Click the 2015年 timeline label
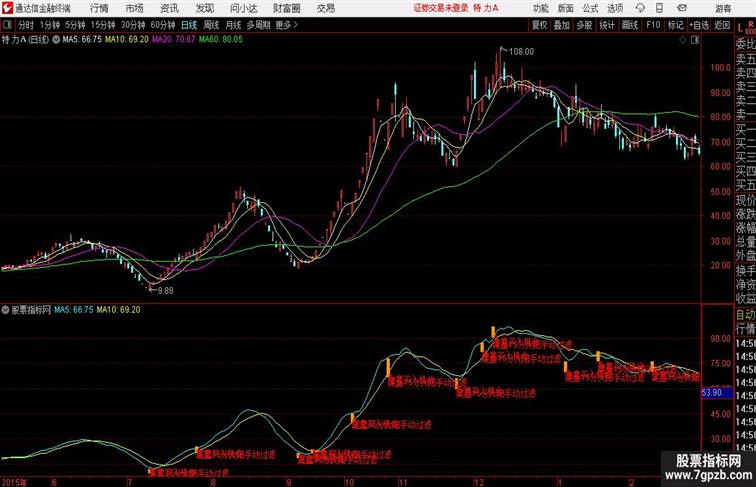The width and height of the screenshot is (756, 487). 14,482
